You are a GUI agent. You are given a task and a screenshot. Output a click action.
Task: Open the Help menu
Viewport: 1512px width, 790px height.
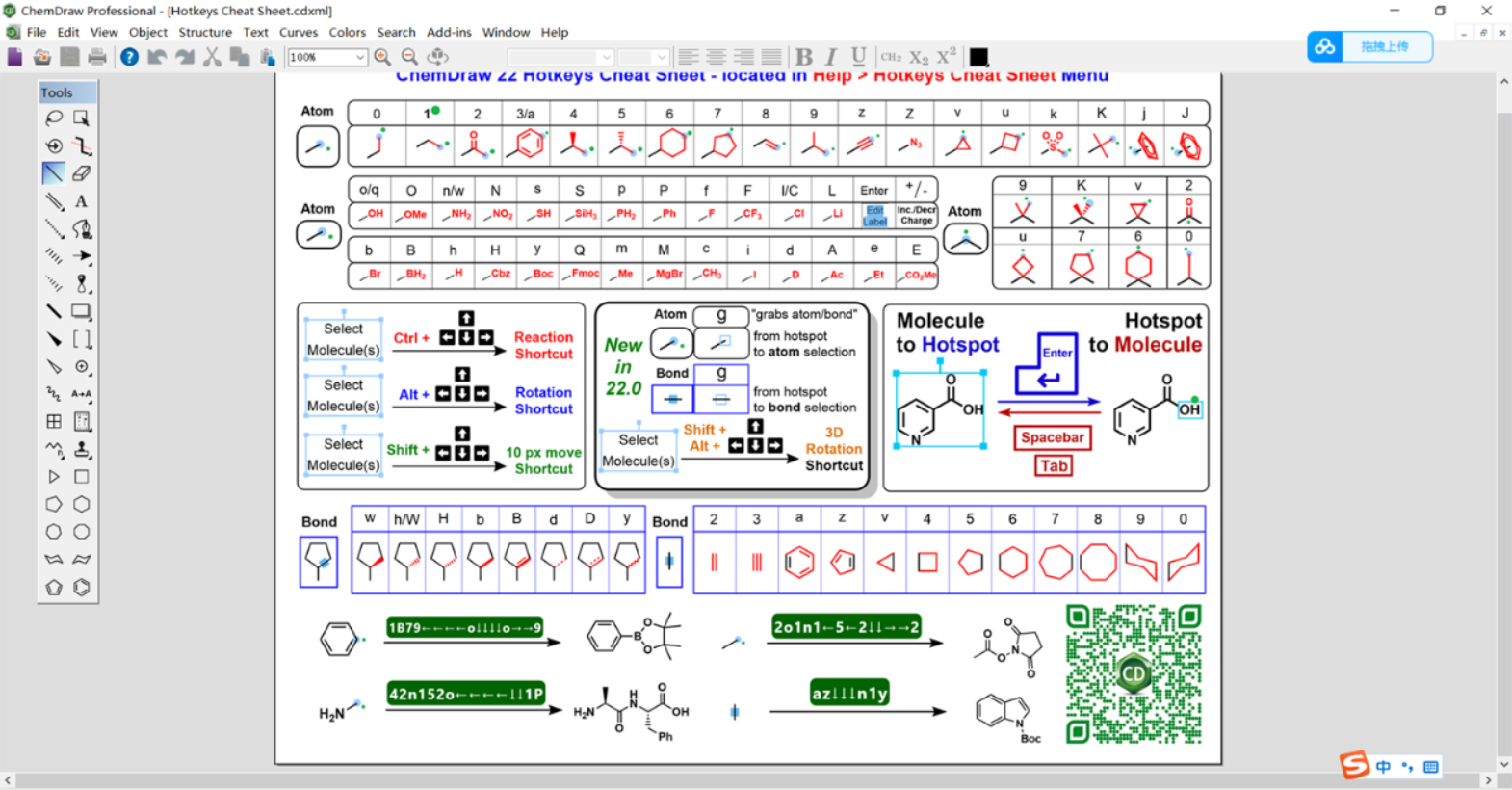click(555, 32)
